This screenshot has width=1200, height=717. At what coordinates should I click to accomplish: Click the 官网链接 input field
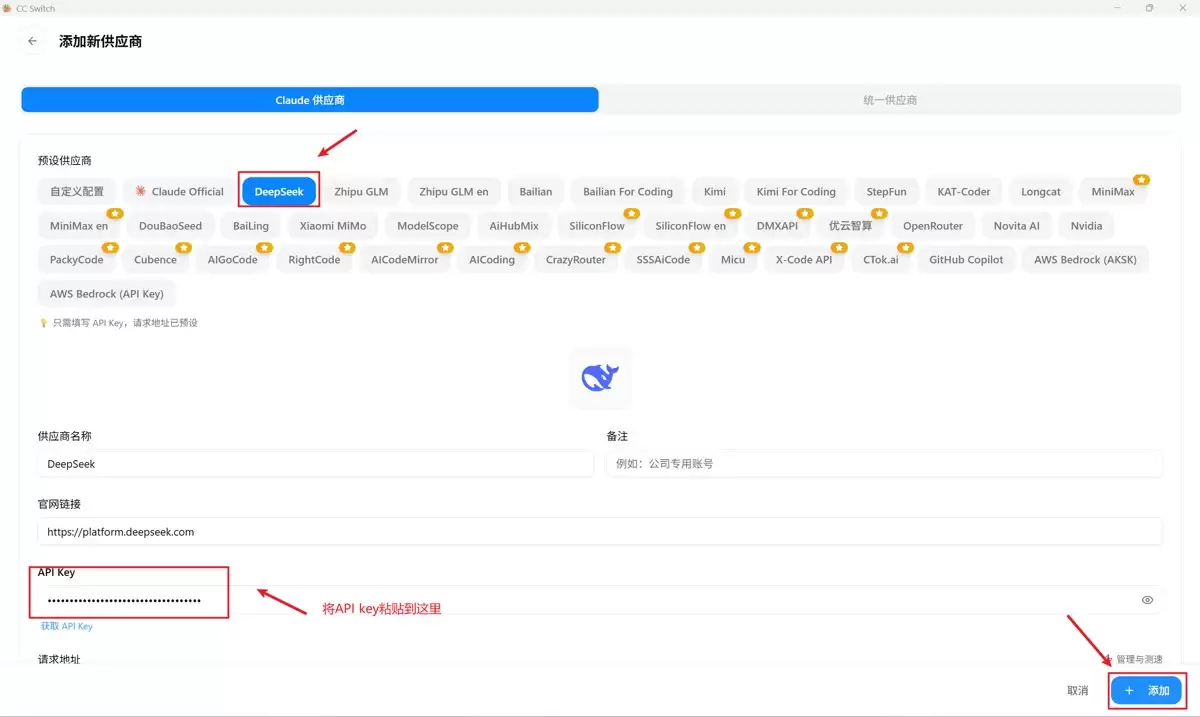(x=600, y=532)
